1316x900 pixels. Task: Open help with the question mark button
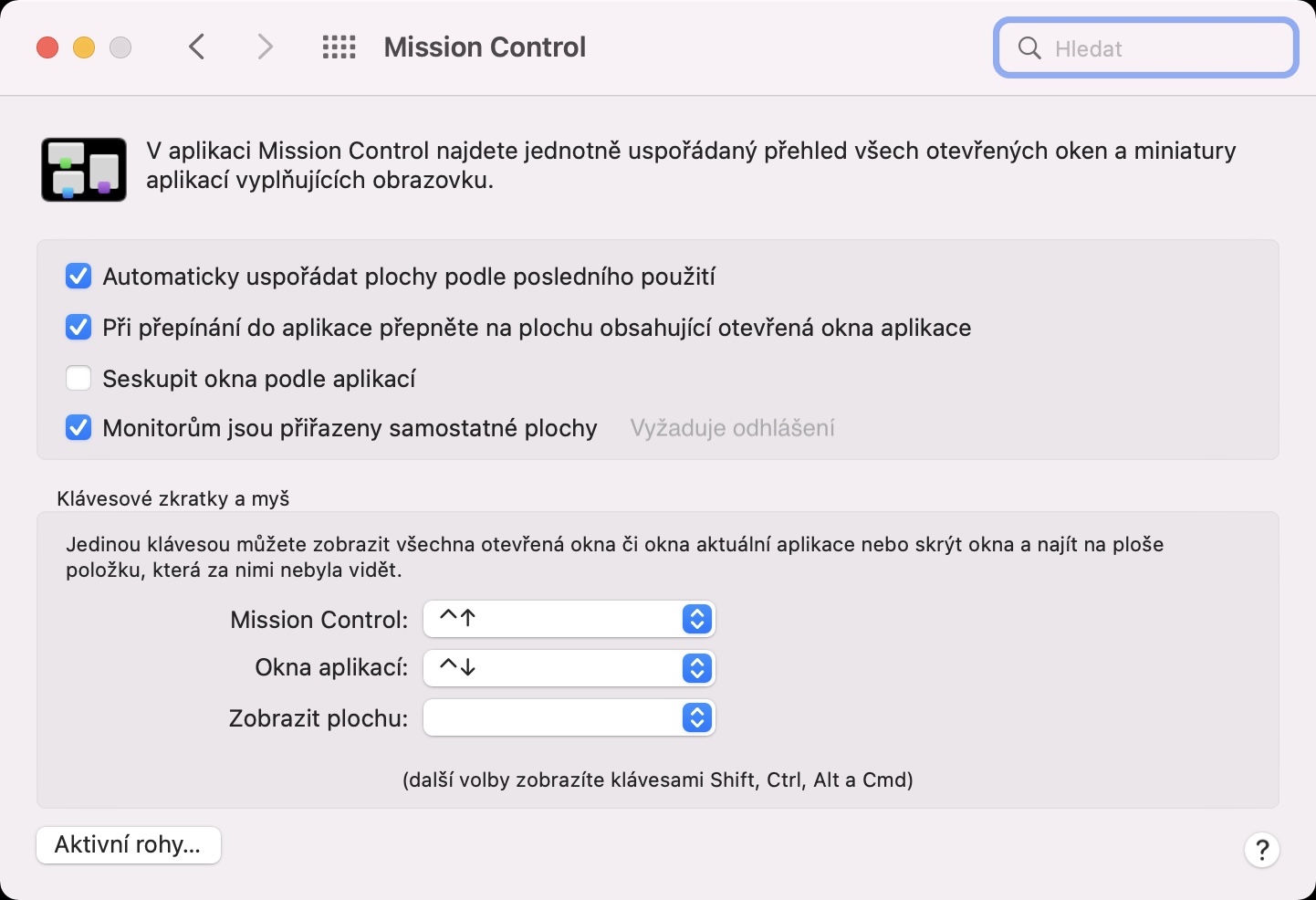1261,850
